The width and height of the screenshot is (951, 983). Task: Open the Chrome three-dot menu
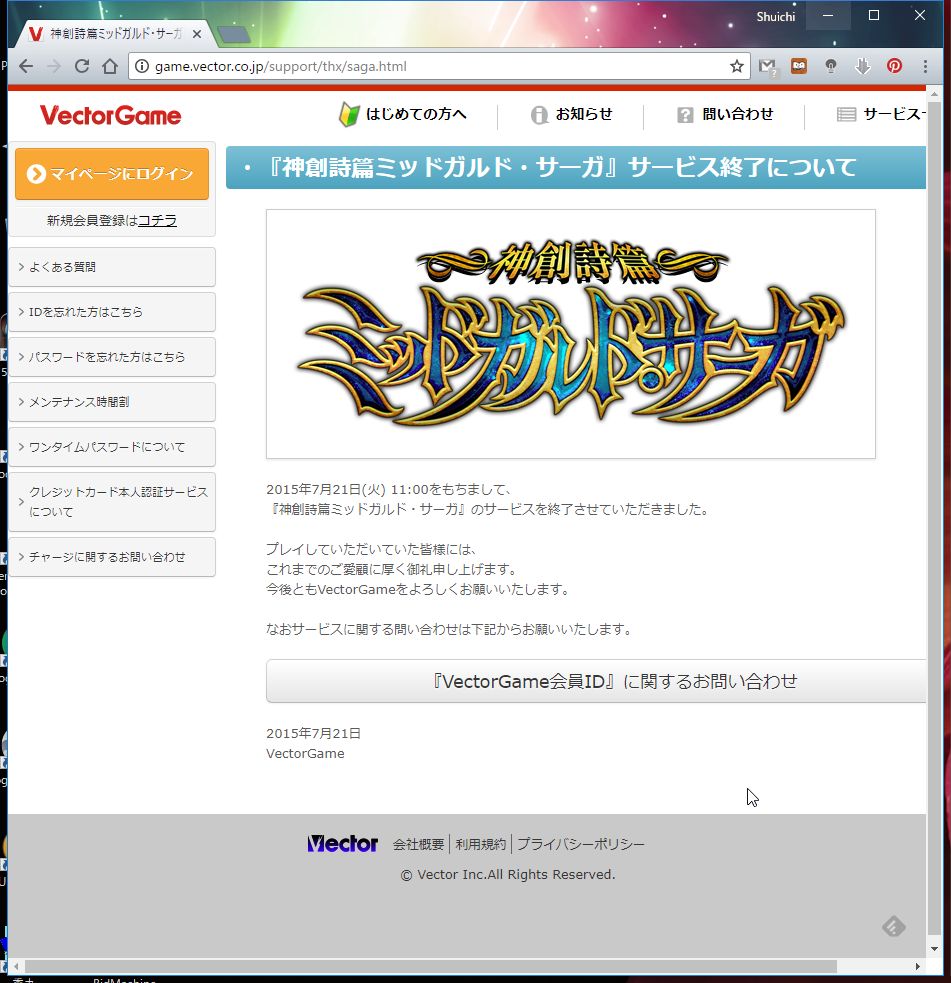(x=925, y=66)
